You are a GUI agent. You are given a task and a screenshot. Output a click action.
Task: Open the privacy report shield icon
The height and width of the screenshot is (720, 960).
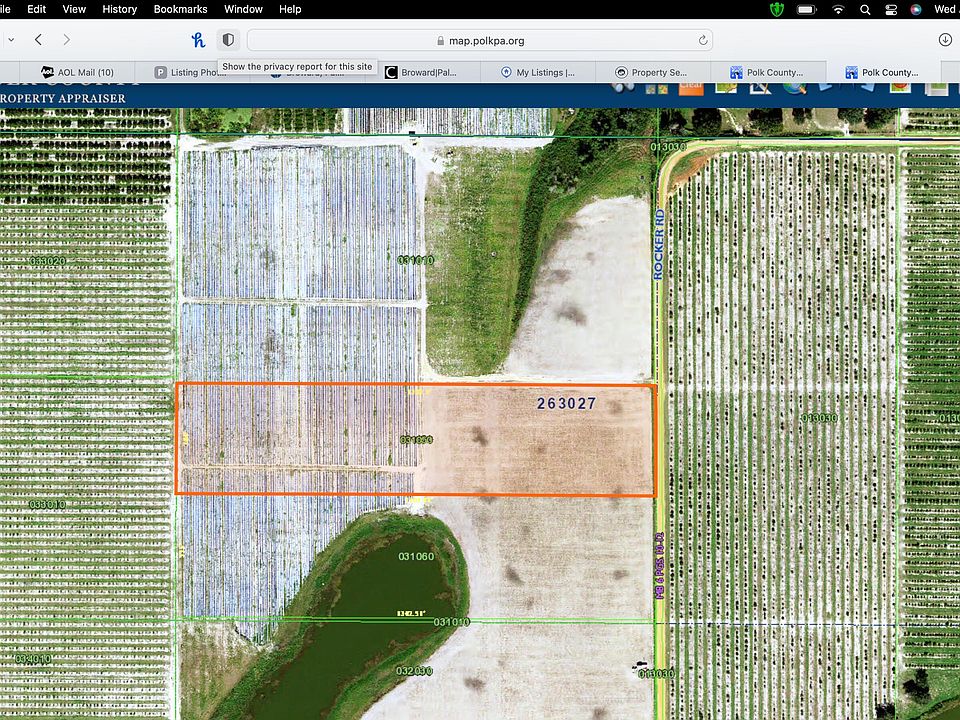pyautogui.click(x=228, y=40)
